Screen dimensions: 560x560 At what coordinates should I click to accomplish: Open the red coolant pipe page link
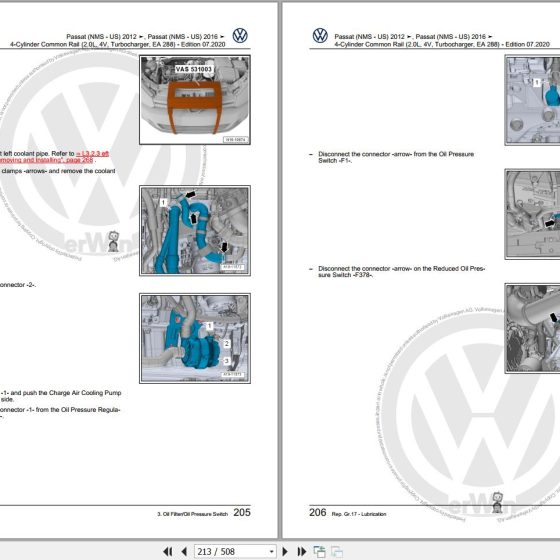54,157
